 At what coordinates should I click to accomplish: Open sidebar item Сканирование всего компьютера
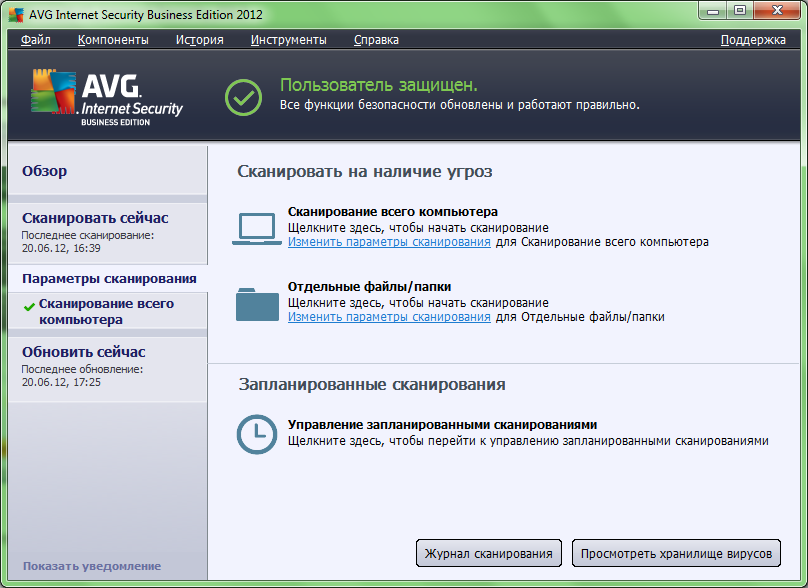click(x=108, y=311)
